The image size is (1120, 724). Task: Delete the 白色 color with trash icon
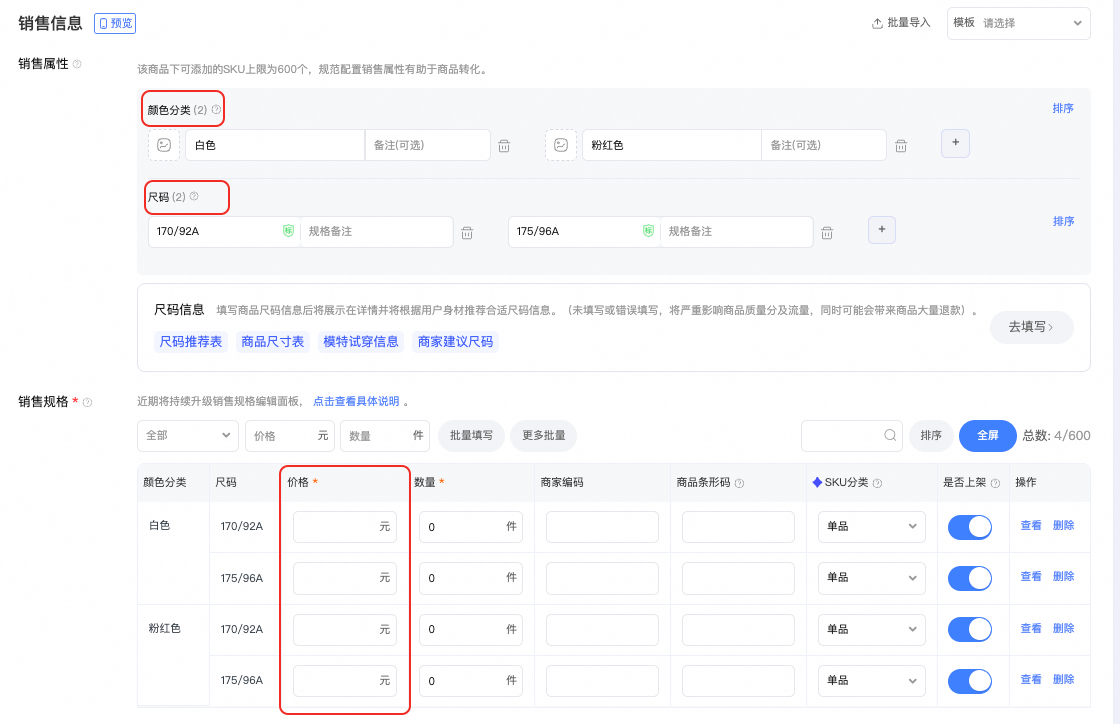tap(504, 146)
